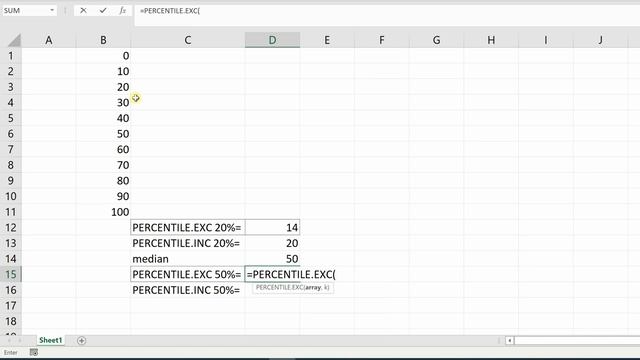
Task: Click cell containing value 30
Action: pos(103,102)
